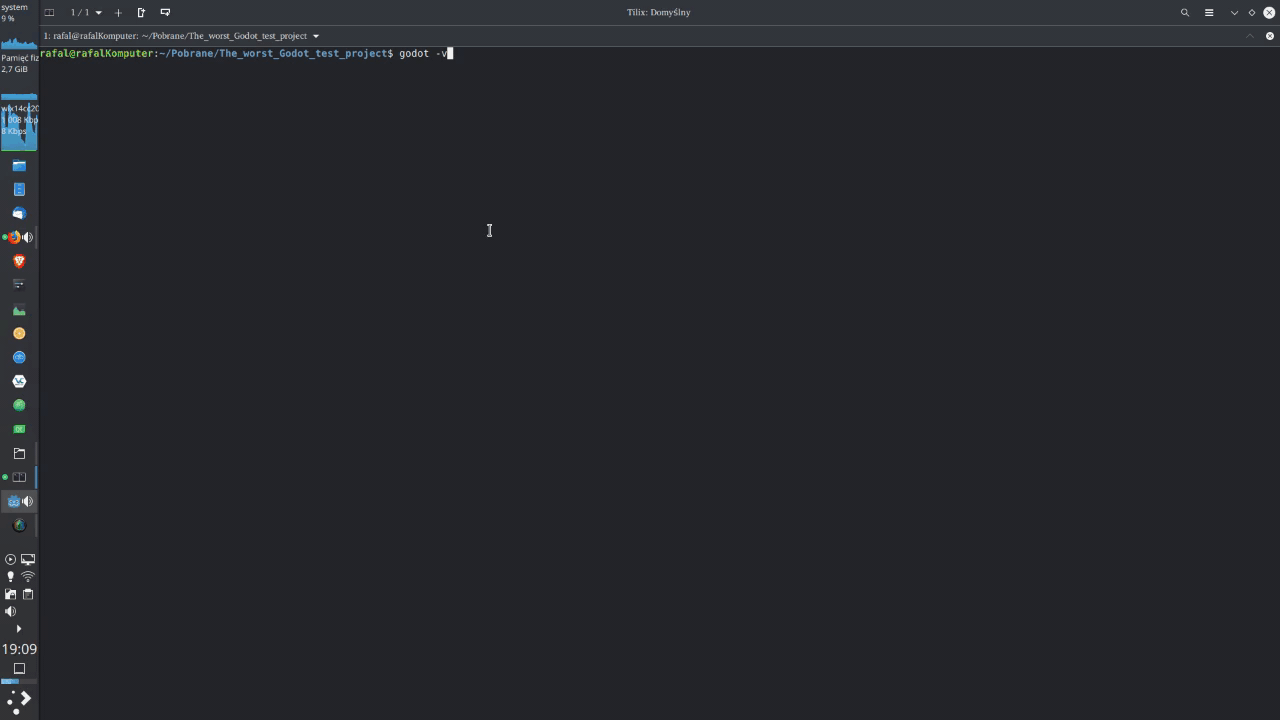Detach the current terminal session via toolbar icon
Image resolution: width=1280 pixels, height=720 pixels.
(141, 12)
